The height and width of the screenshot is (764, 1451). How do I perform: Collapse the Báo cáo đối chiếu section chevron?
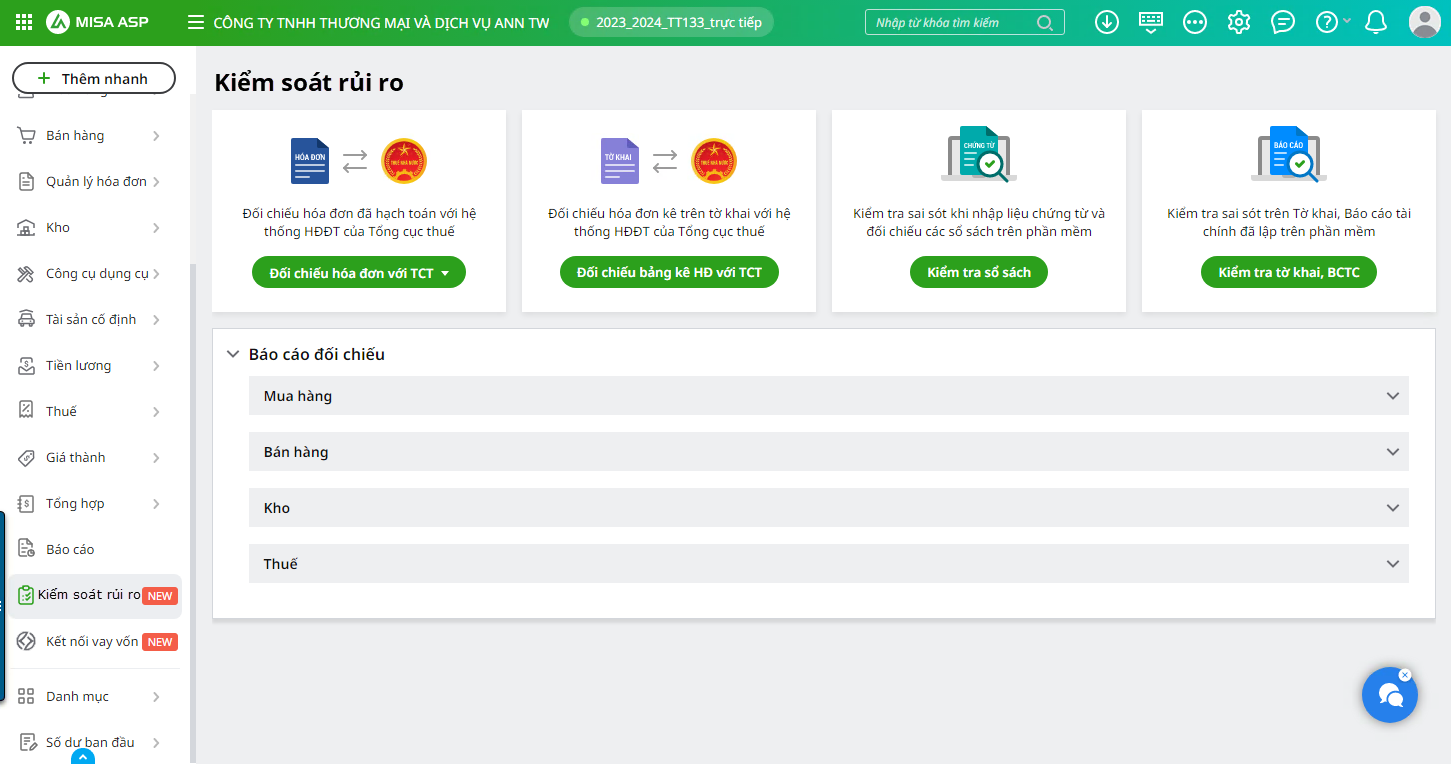[x=233, y=354]
